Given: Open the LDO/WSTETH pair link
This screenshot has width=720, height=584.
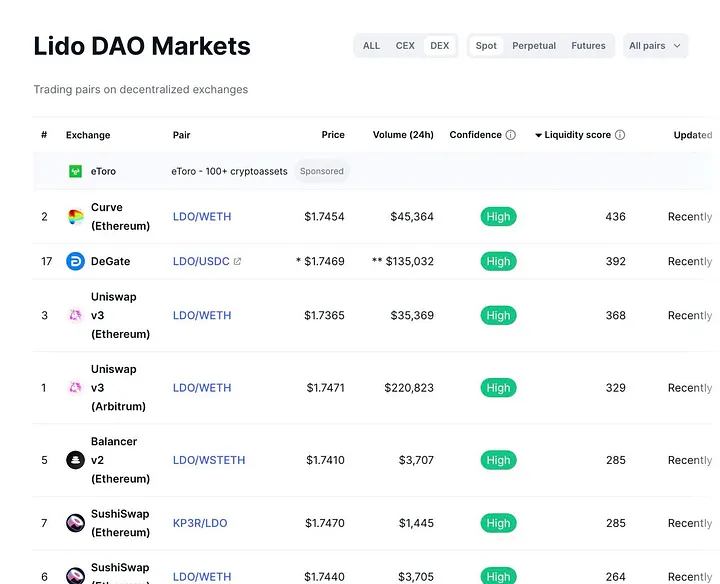Looking at the screenshot, I should (x=209, y=460).
